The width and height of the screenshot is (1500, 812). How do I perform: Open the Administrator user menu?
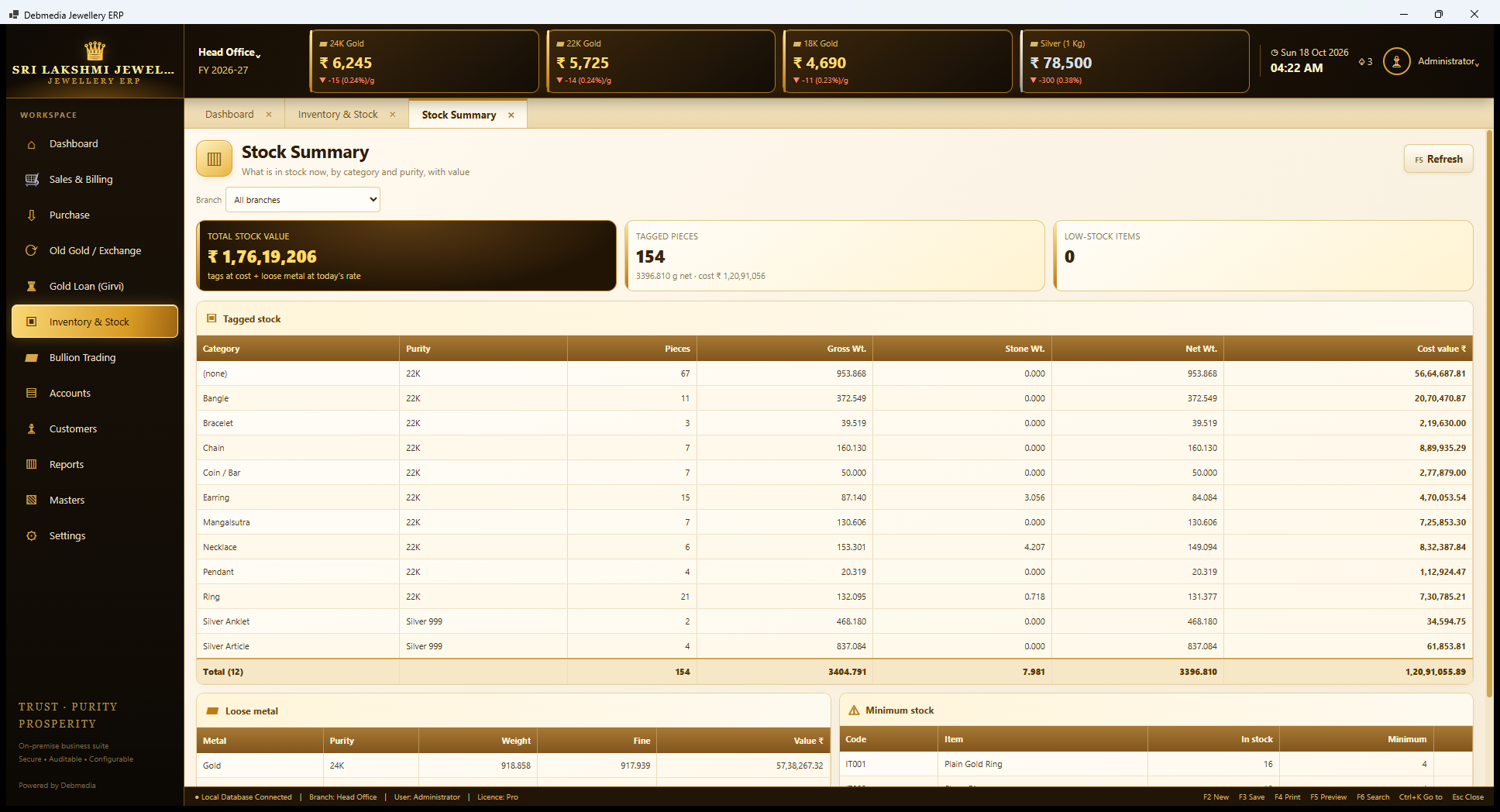click(x=1448, y=61)
